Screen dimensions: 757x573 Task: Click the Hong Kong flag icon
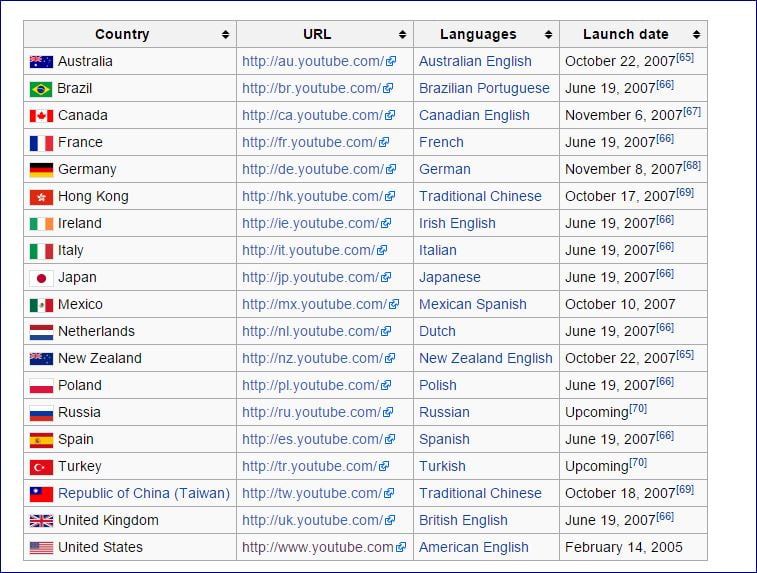(41, 196)
